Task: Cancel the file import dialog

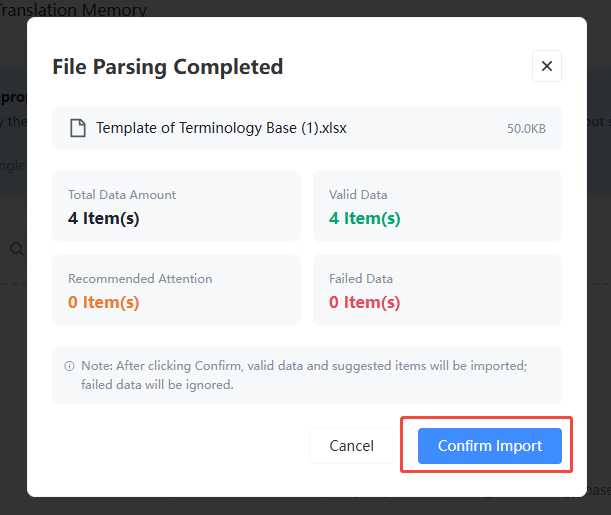Action: 351,446
